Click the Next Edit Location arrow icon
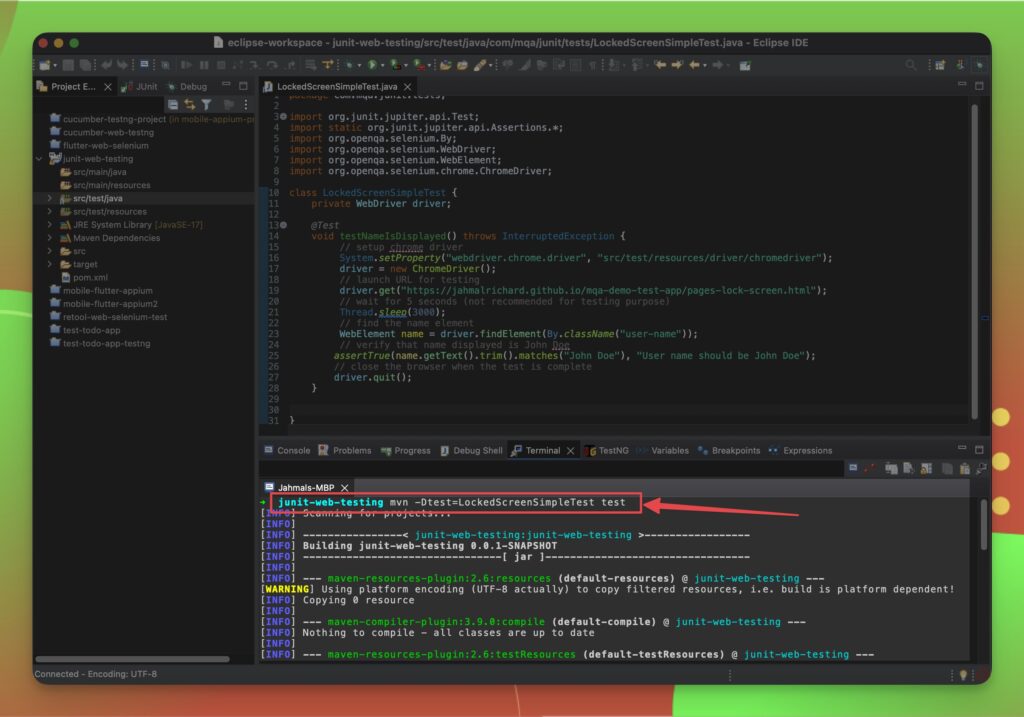The image size is (1024, 717). [677, 65]
